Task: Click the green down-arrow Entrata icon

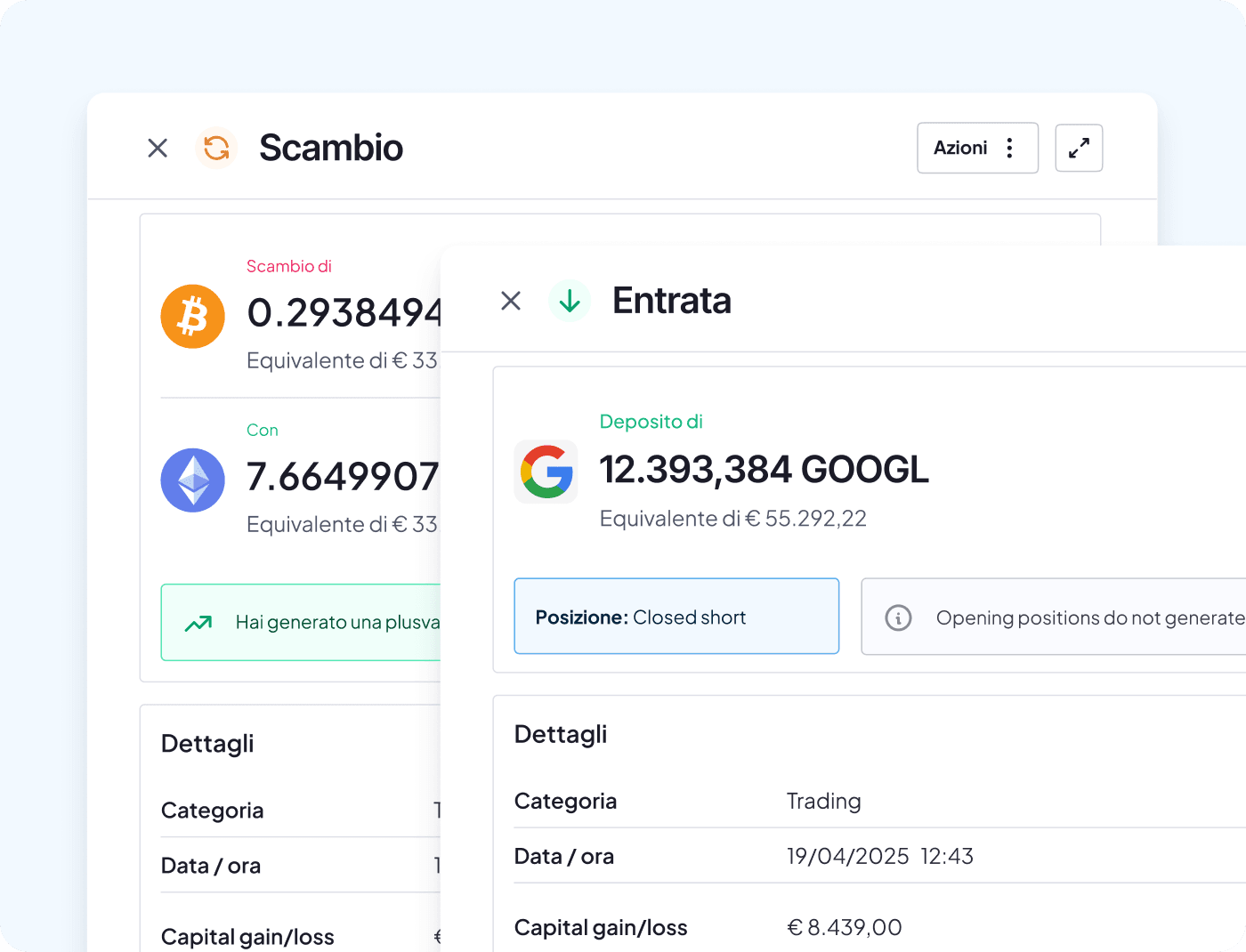Action: 570,301
